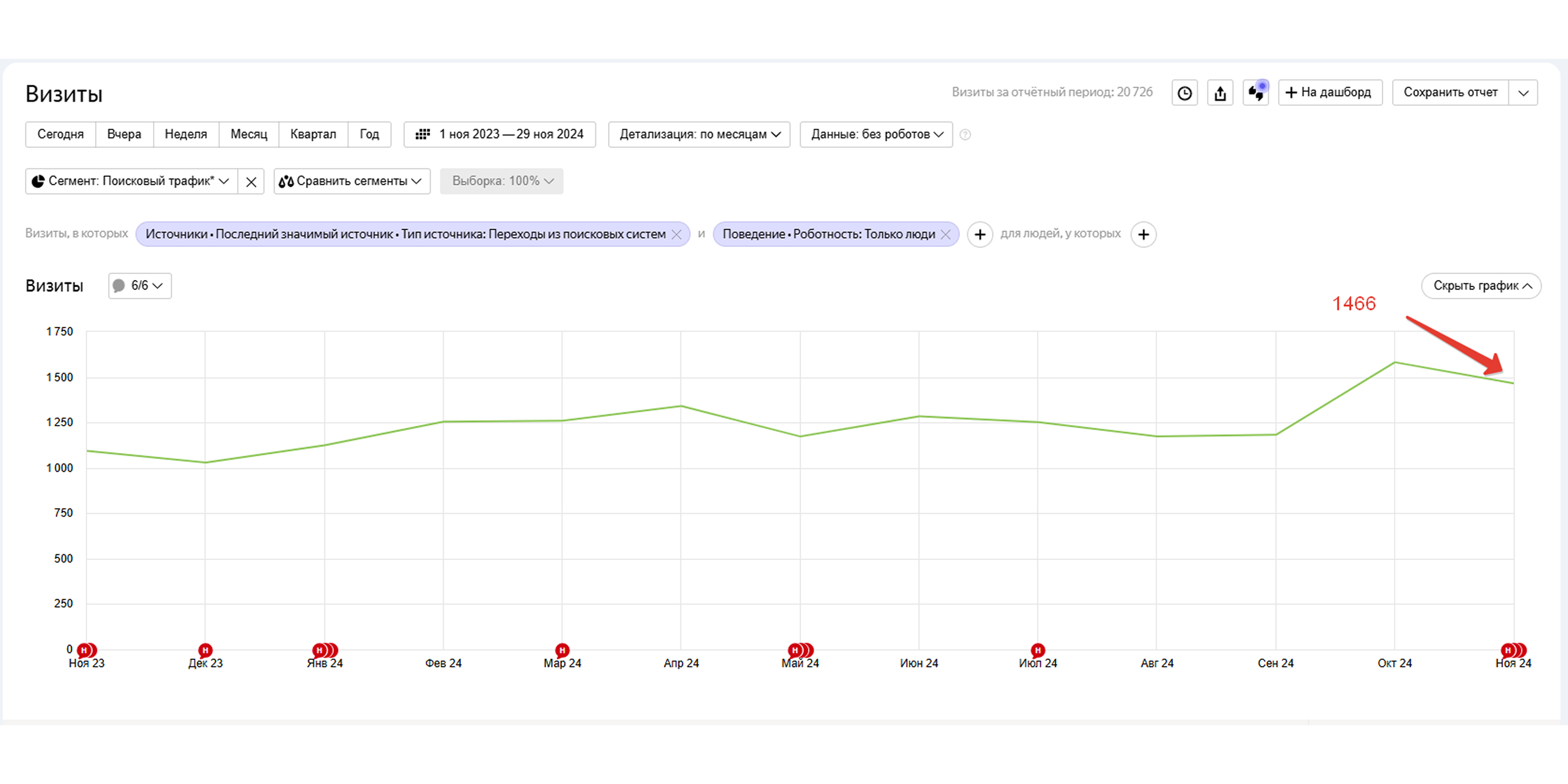
Task: Click the segment pie chart icon
Action: 39,181
